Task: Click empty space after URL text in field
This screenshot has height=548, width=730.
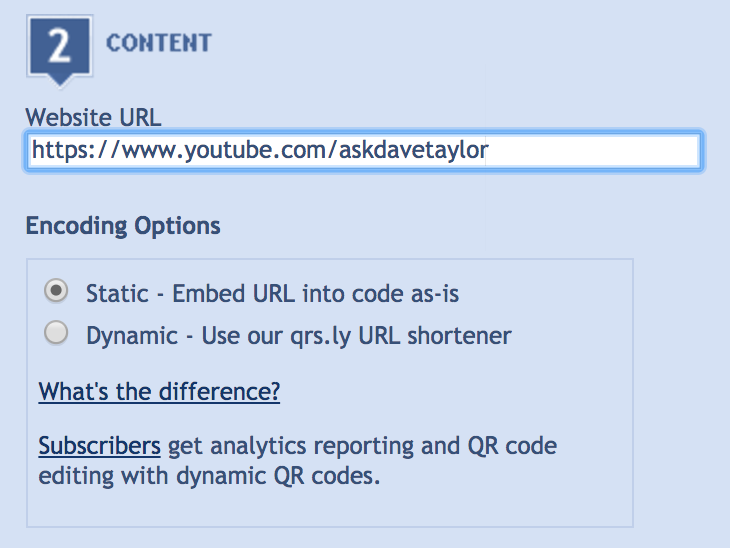Action: pos(594,151)
